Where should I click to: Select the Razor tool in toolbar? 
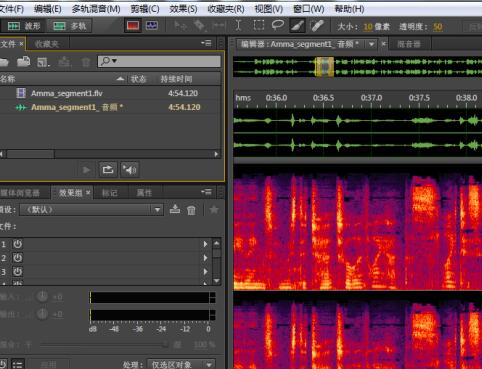199,25
